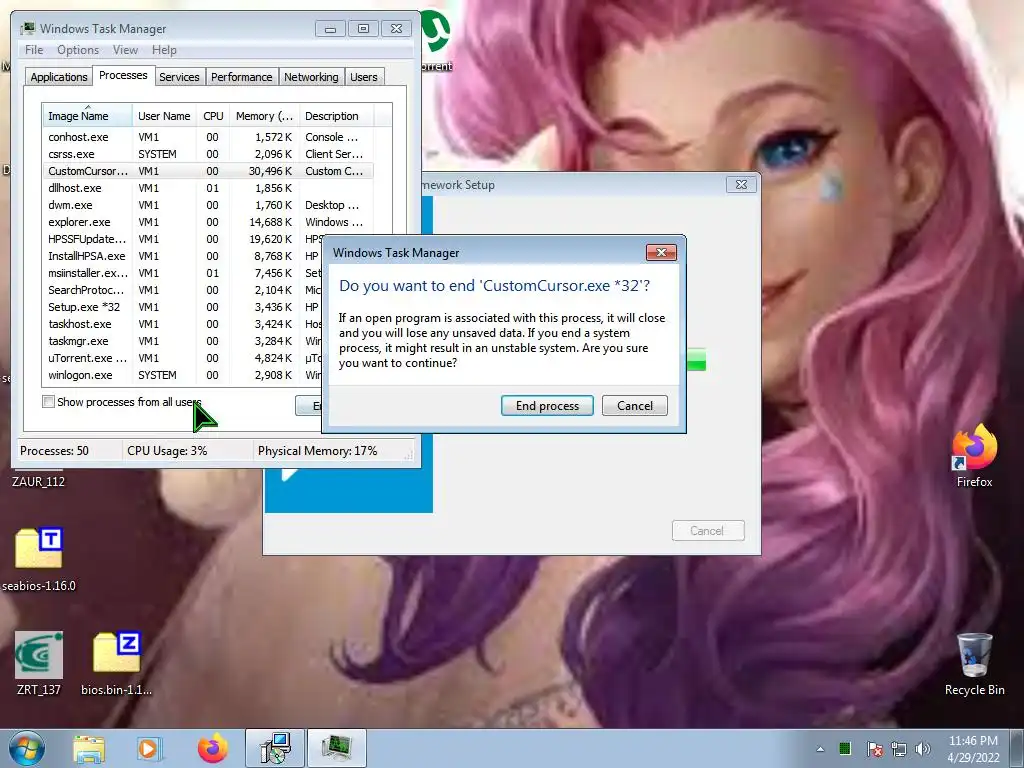Select the csrss.exe process row
Screen dimensions: 1024x768
[x=209, y=154]
